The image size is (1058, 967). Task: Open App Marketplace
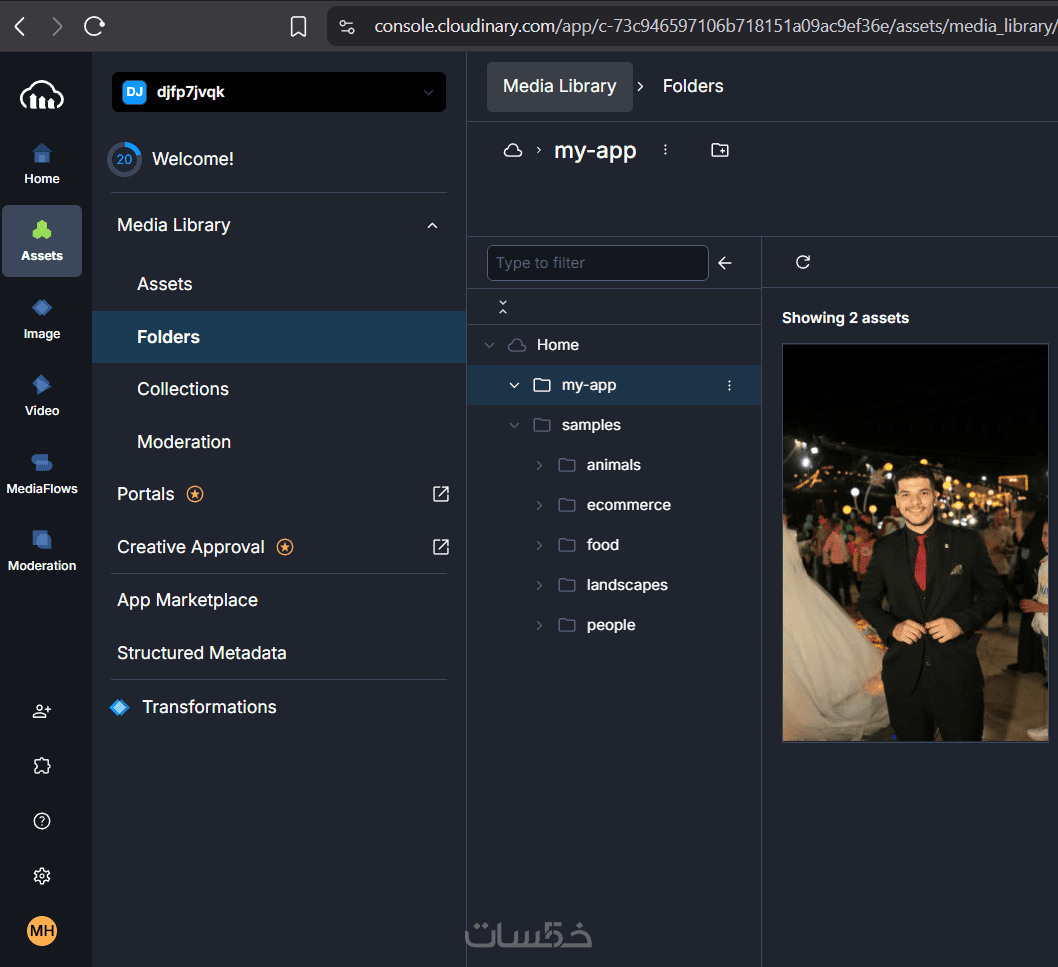[188, 600]
